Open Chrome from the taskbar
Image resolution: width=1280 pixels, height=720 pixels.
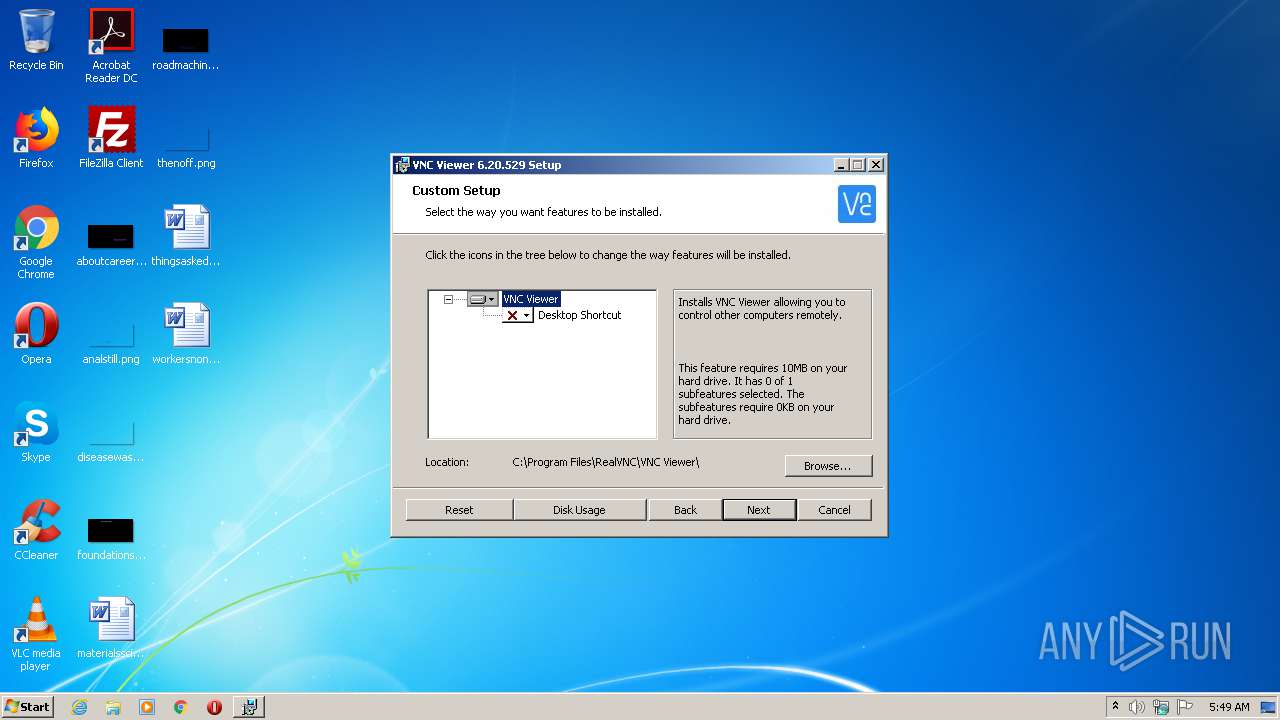(x=180, y=707)
